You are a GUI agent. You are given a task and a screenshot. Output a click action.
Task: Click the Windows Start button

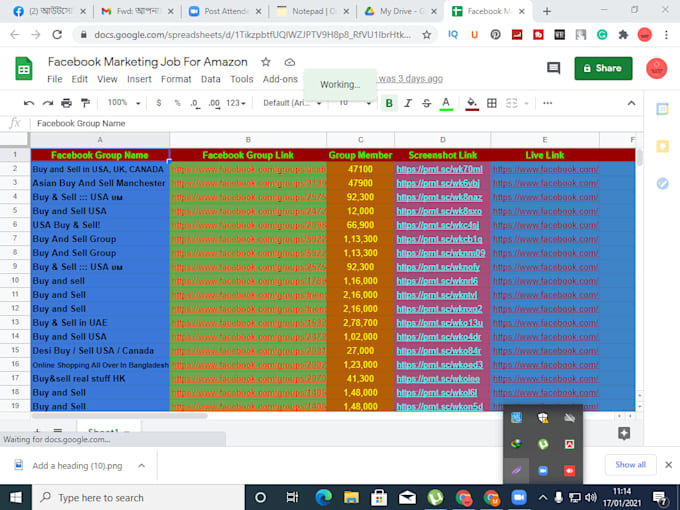click(x=16, y=497)
